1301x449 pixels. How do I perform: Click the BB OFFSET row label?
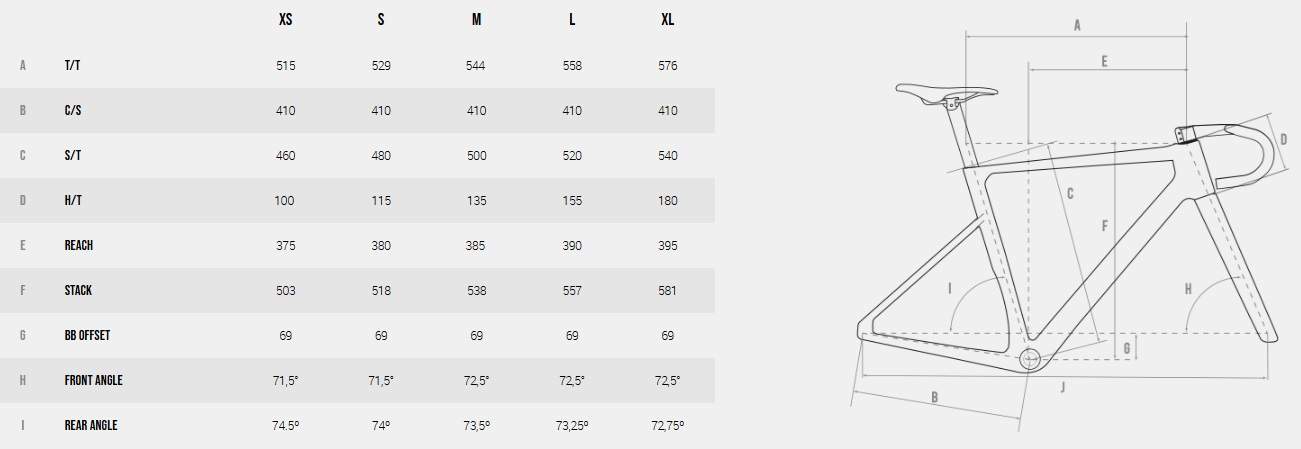[87, 335]
